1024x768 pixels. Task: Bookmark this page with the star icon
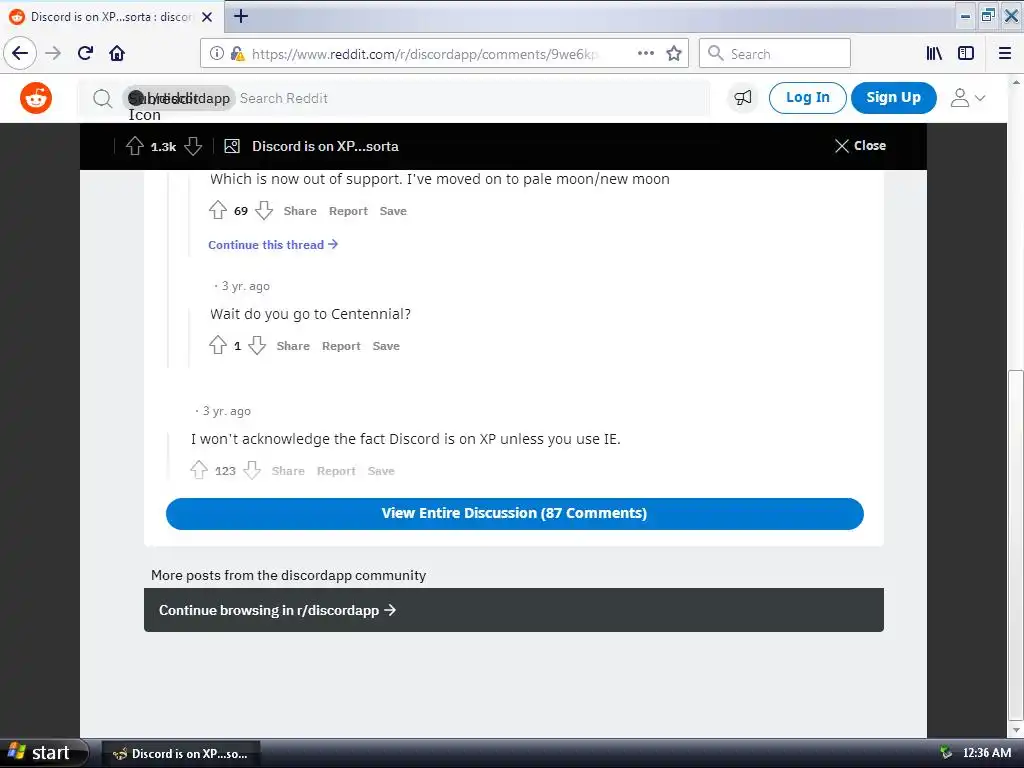pos(674,54)
